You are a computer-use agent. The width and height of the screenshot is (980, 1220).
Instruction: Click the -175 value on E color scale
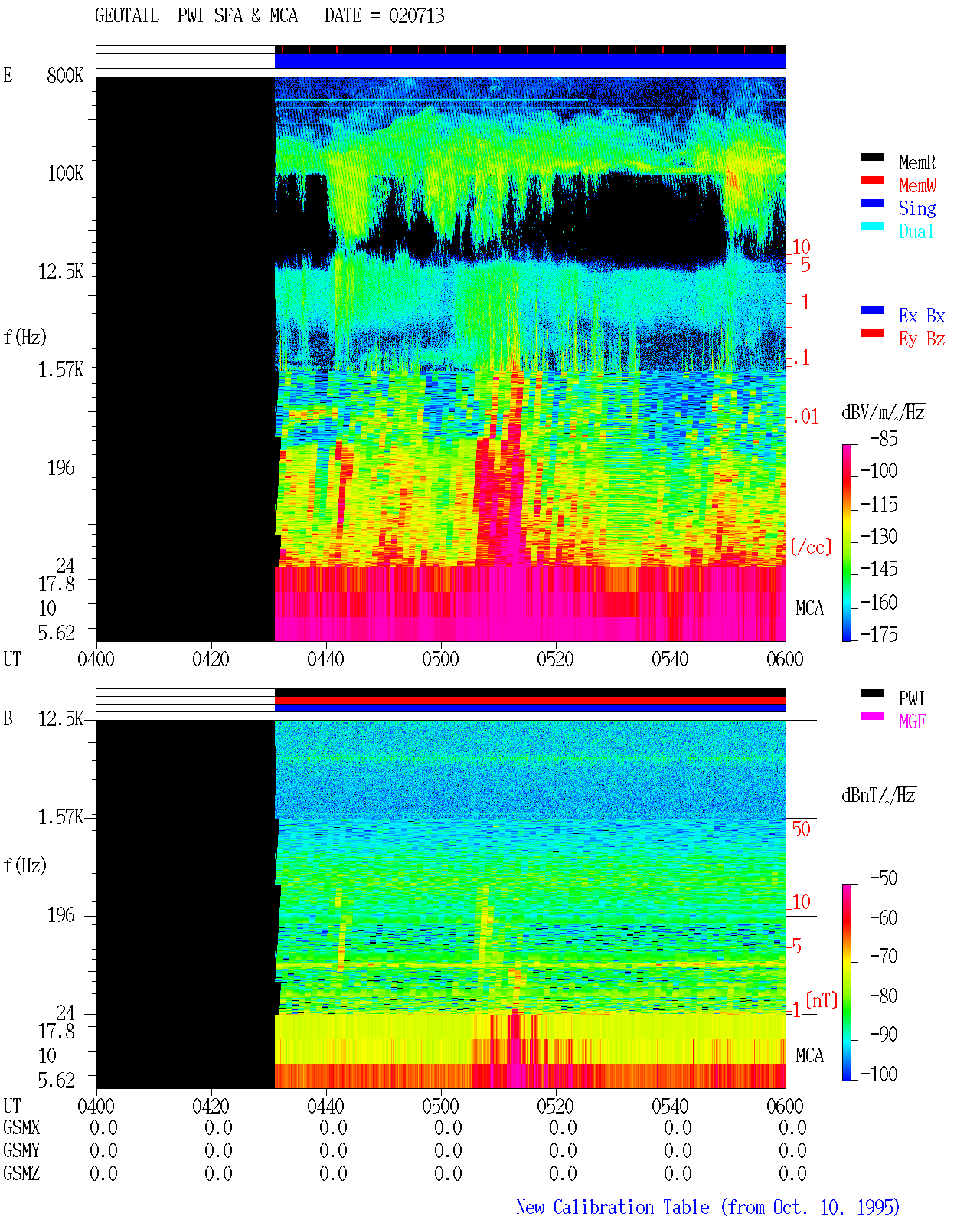pyautogui.click(x=879, y=634)
